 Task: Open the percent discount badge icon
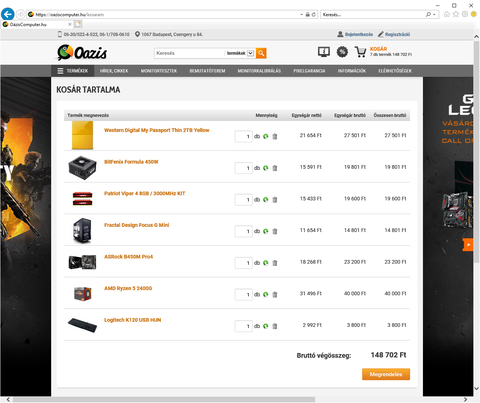pyautogui.click(x=342, y=52)
